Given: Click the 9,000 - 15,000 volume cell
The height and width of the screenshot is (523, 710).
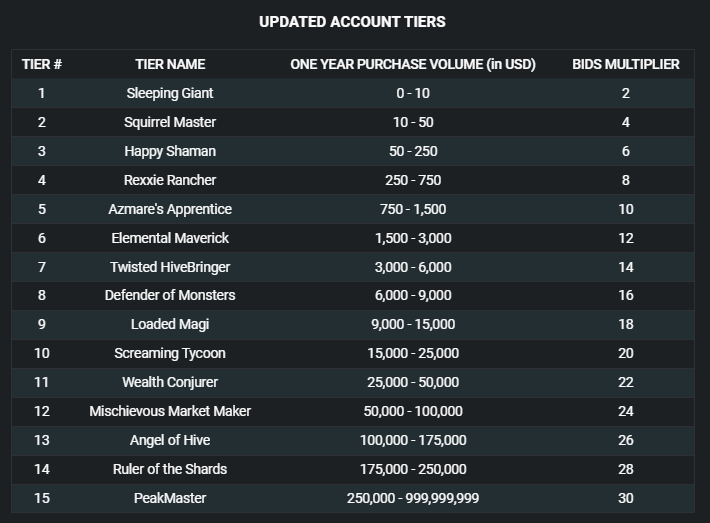Looking at the screenshot, I should tap(413, 324).
